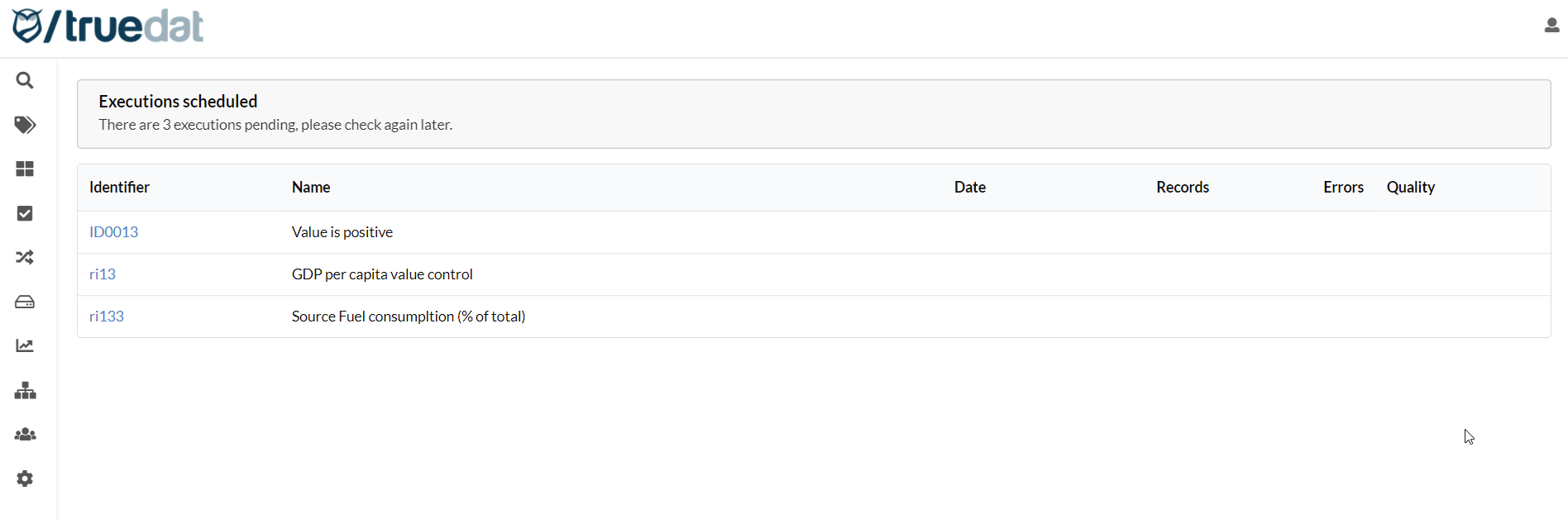This screenshot has height=519, width=1568.
Task: Open the settings gear sidebar icon
Action: pos(25,479)
